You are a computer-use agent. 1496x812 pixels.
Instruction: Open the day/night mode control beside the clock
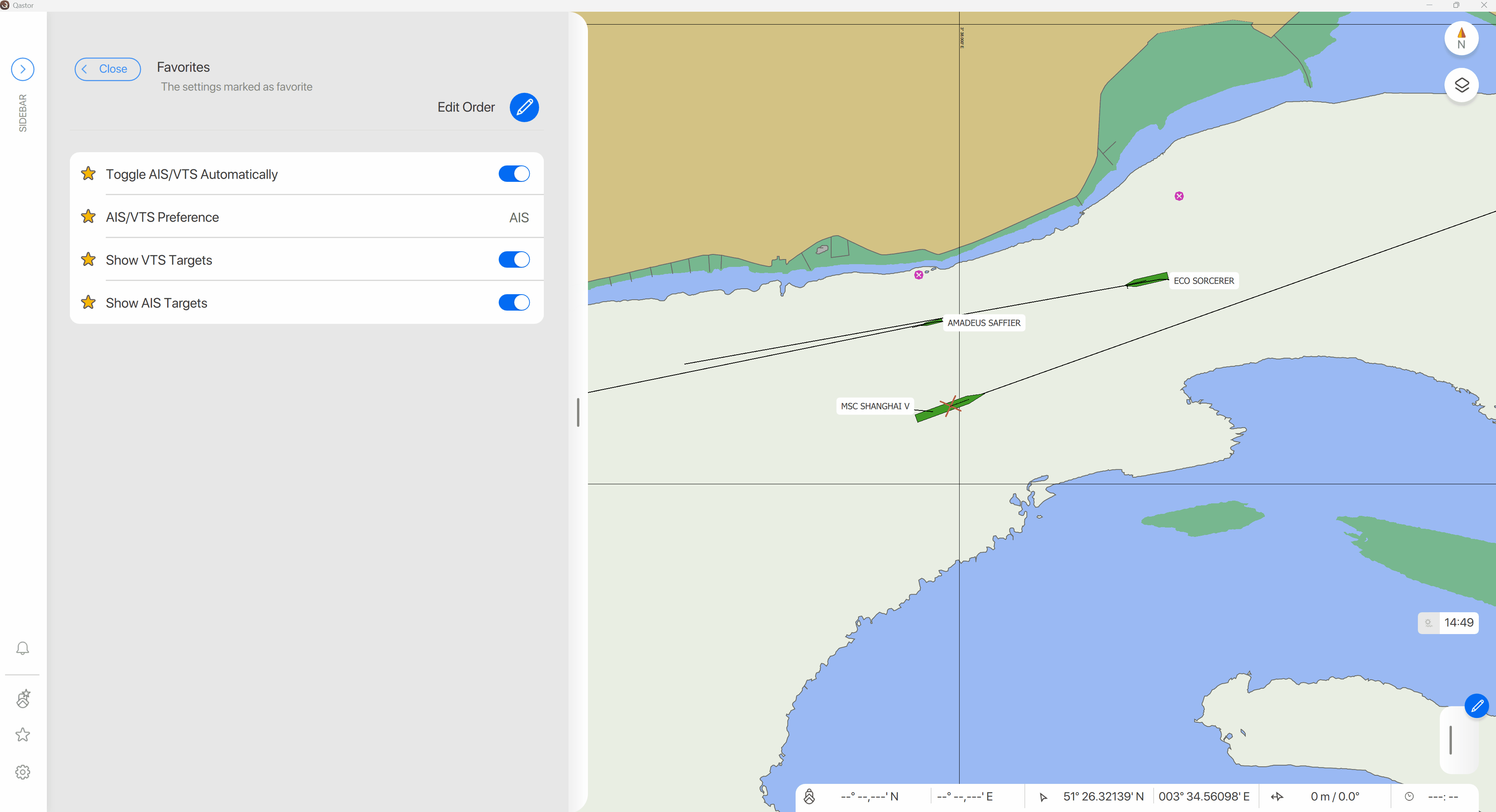tap(1427, 623)
